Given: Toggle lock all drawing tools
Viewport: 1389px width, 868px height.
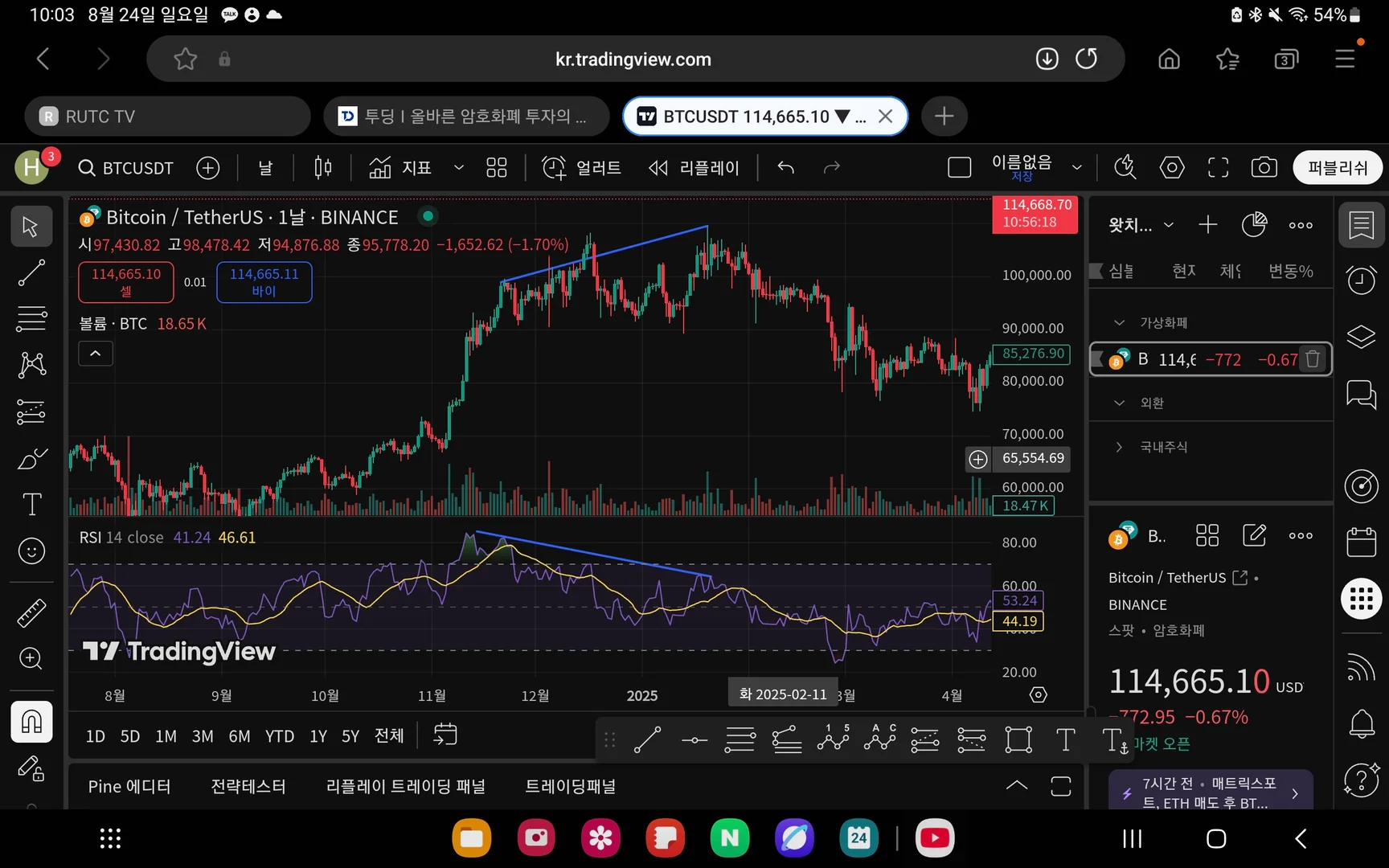Looking at the screenshot, I should tap(31, 769).
